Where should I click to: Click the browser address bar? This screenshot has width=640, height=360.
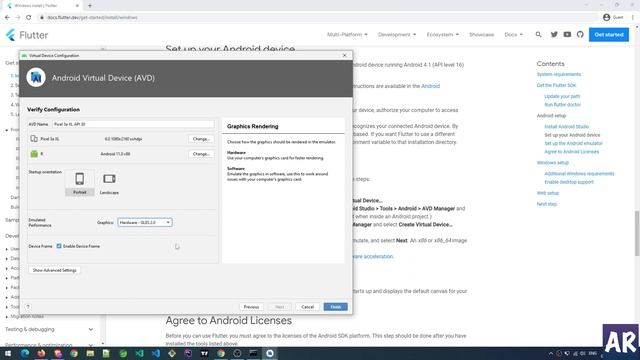pos(318,18)
